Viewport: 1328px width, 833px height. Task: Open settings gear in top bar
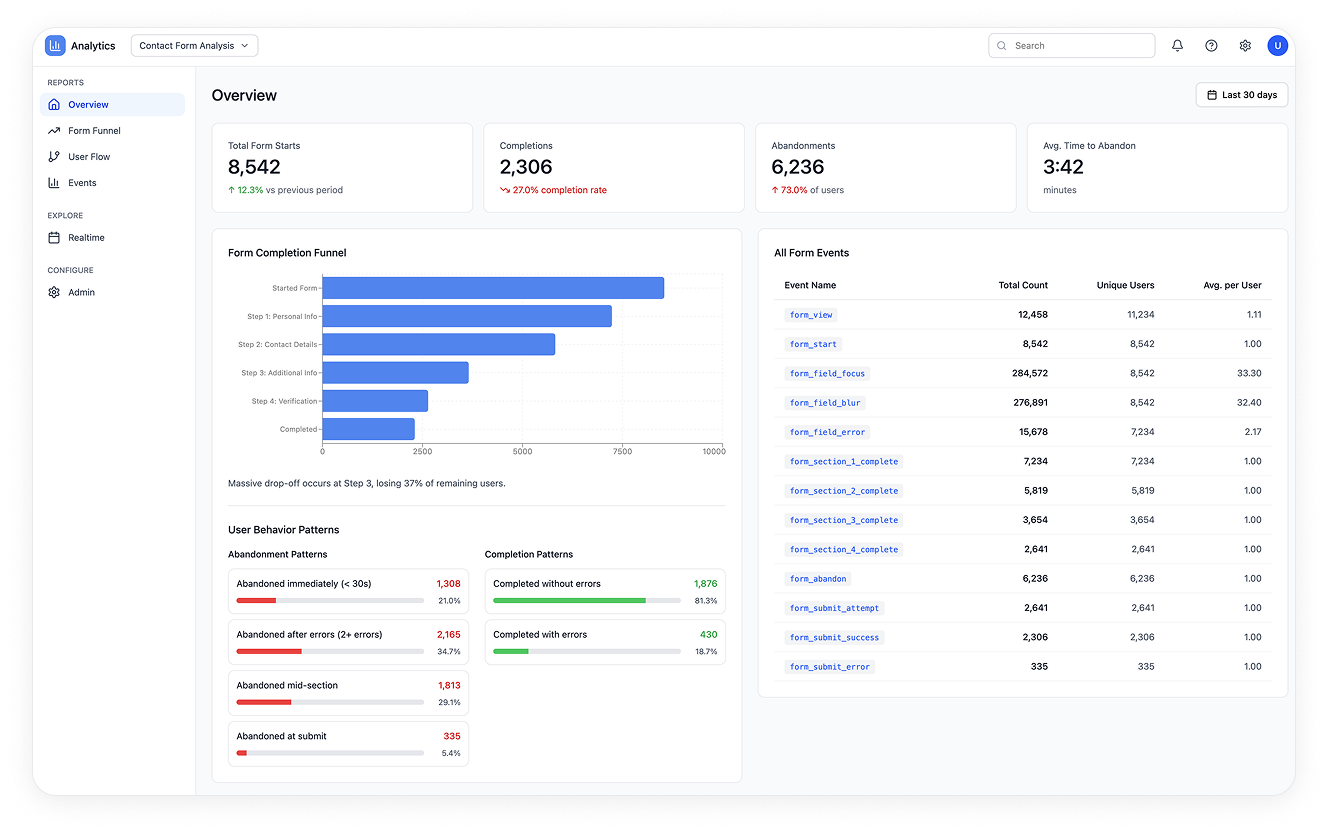pos(1245,45)
